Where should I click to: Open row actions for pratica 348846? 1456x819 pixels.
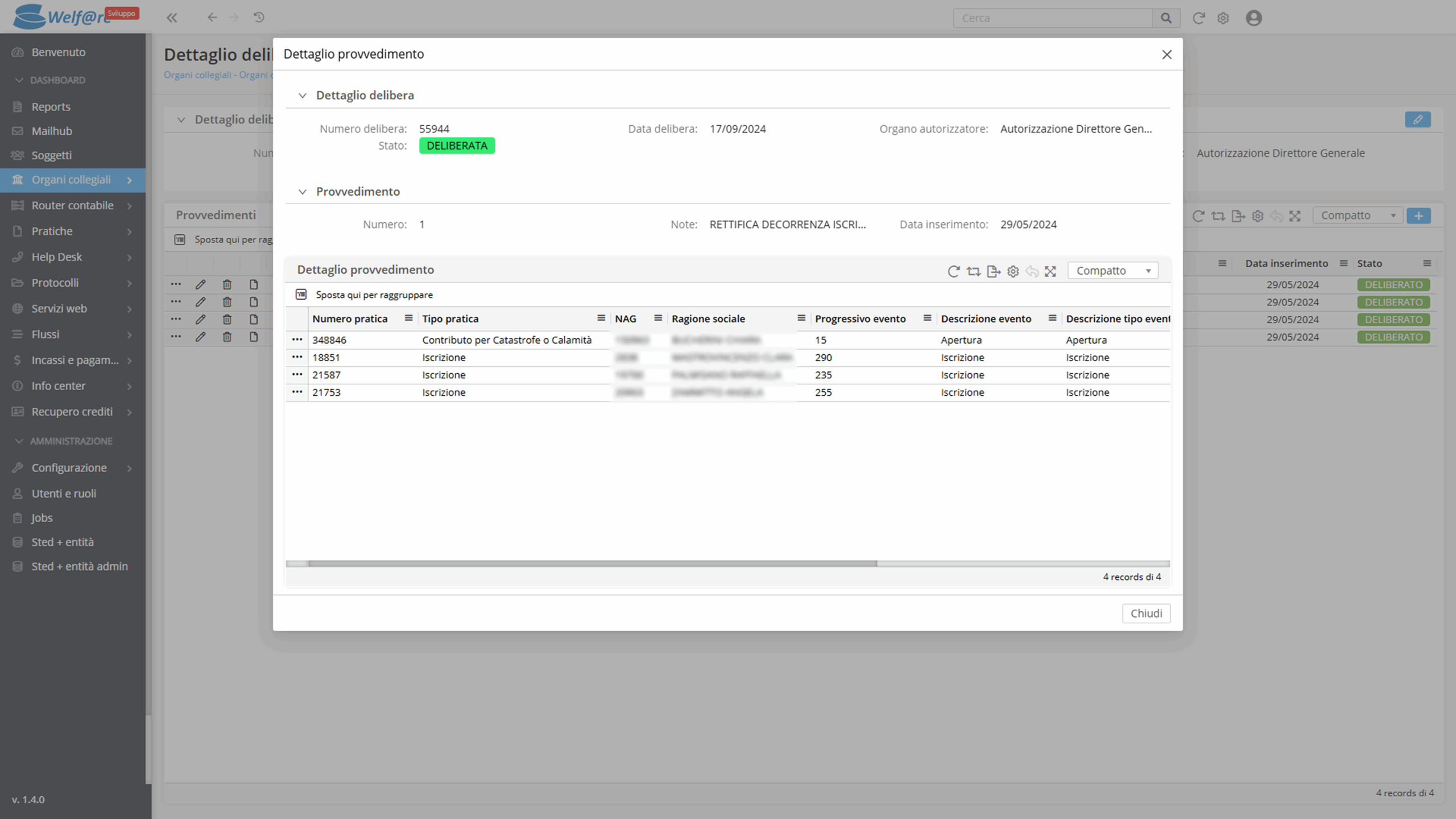pos(297,340)
